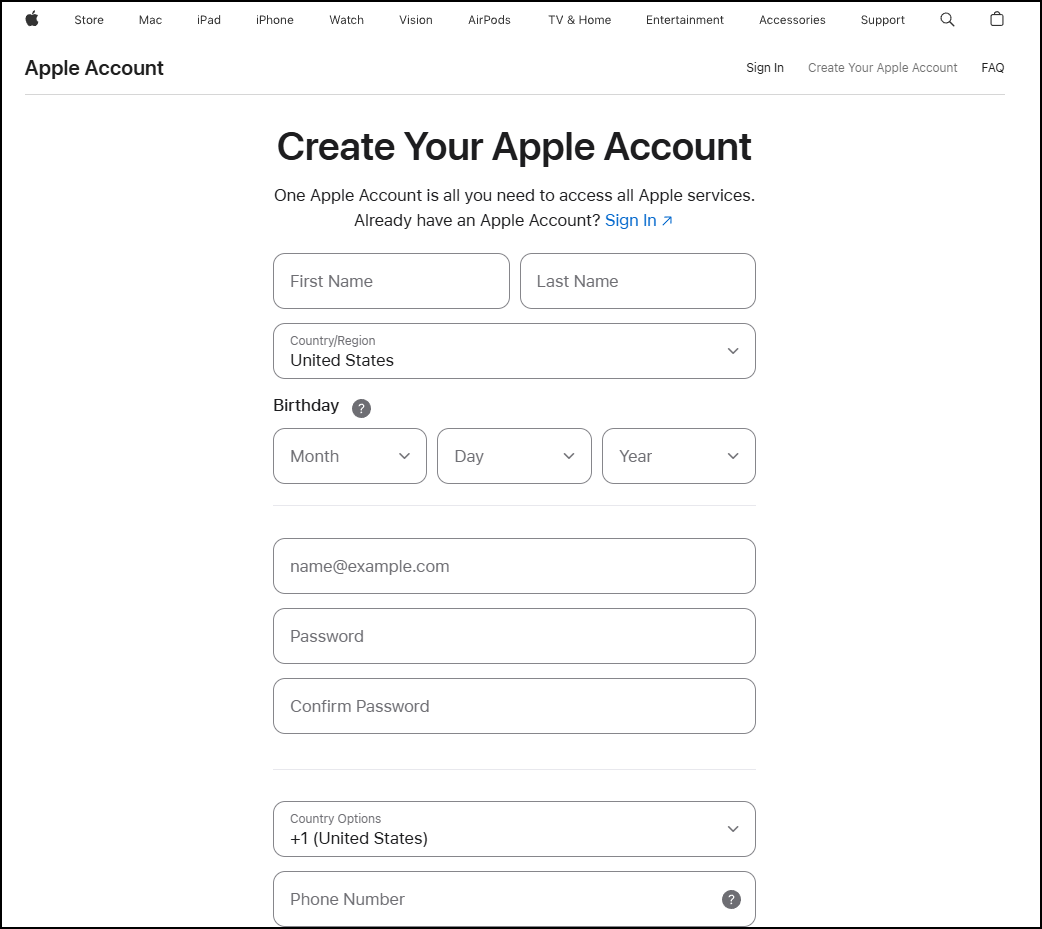Focus the name@example.com email field
The height and width of the screenshot is (929, 1042).
[x=514, y=566]
